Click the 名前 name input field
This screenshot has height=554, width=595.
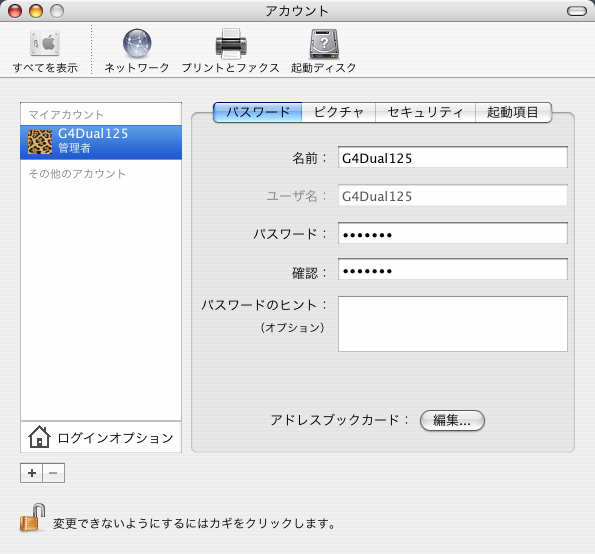[453, 157]
